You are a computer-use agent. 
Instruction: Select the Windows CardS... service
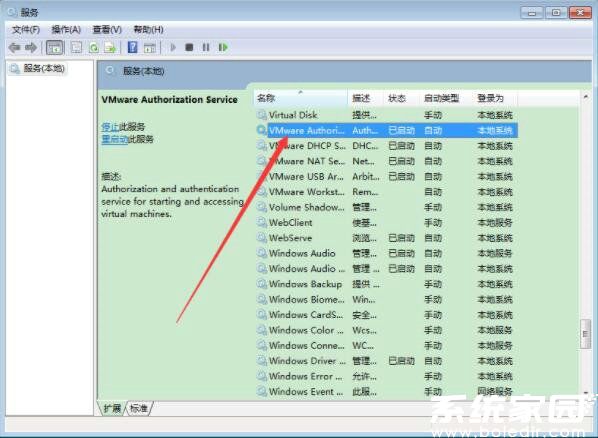point(387,315)
